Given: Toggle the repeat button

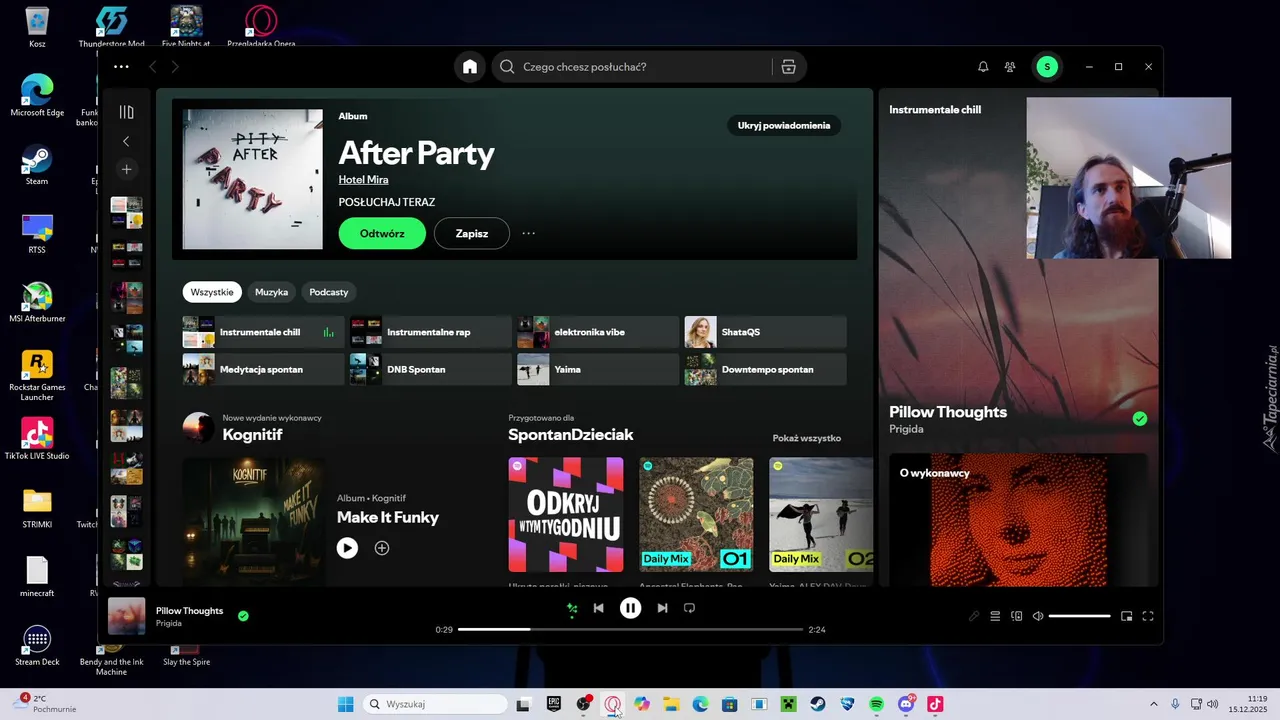Looking at the screenshot, I should [x=689, y=608].
